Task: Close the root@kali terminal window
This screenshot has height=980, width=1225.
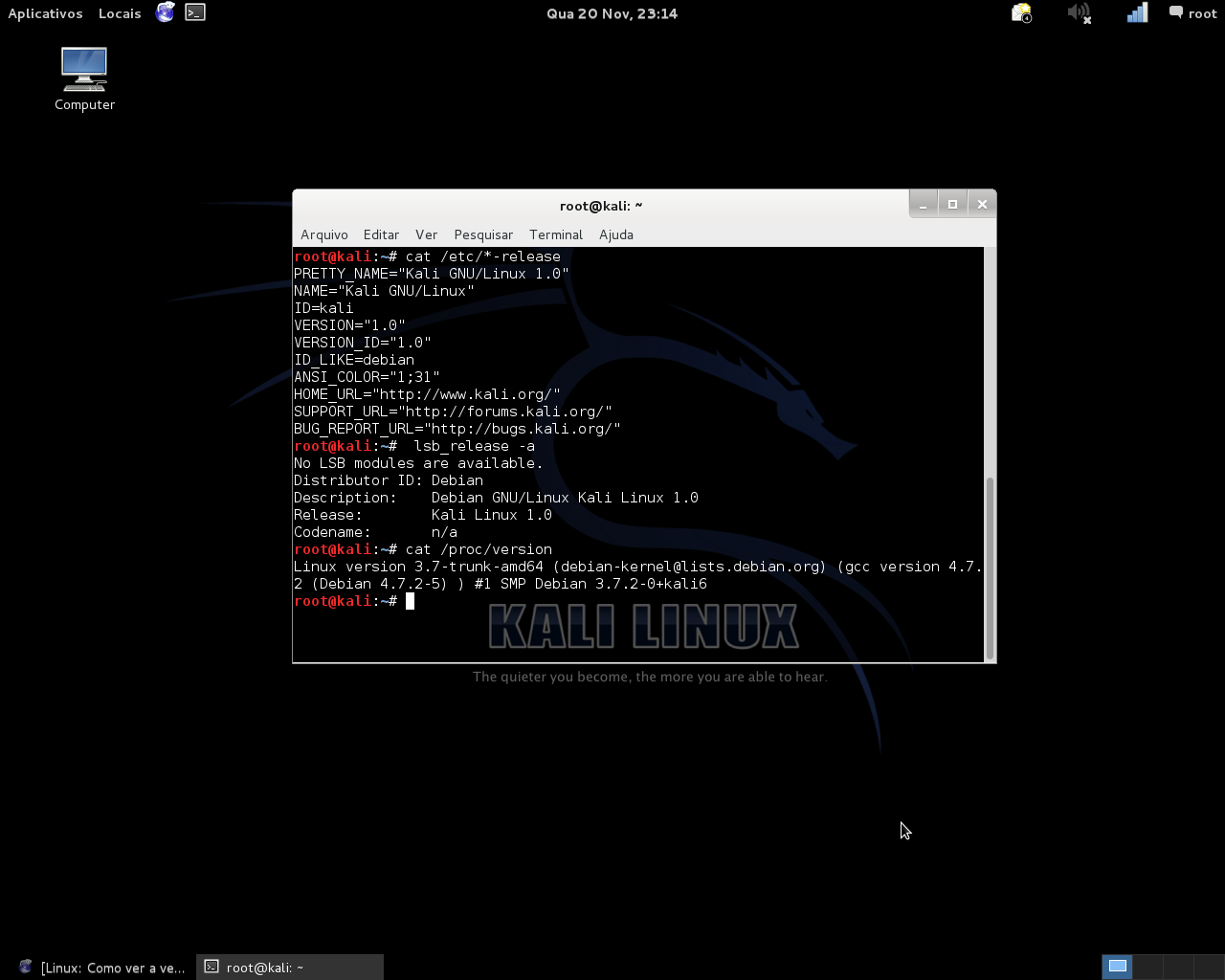Action: click(982, 204)
